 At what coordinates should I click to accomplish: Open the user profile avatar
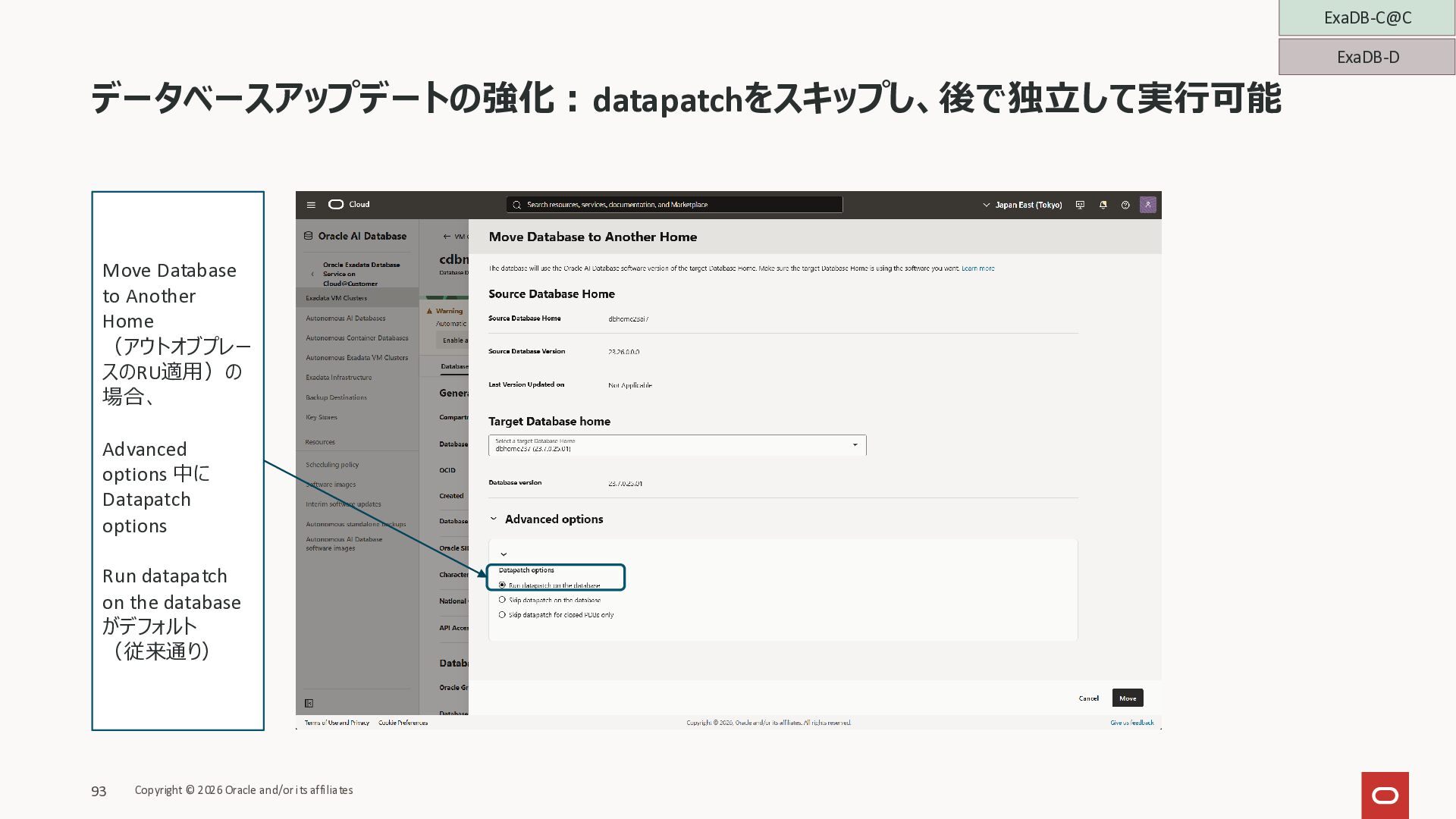click(1147, 205)
